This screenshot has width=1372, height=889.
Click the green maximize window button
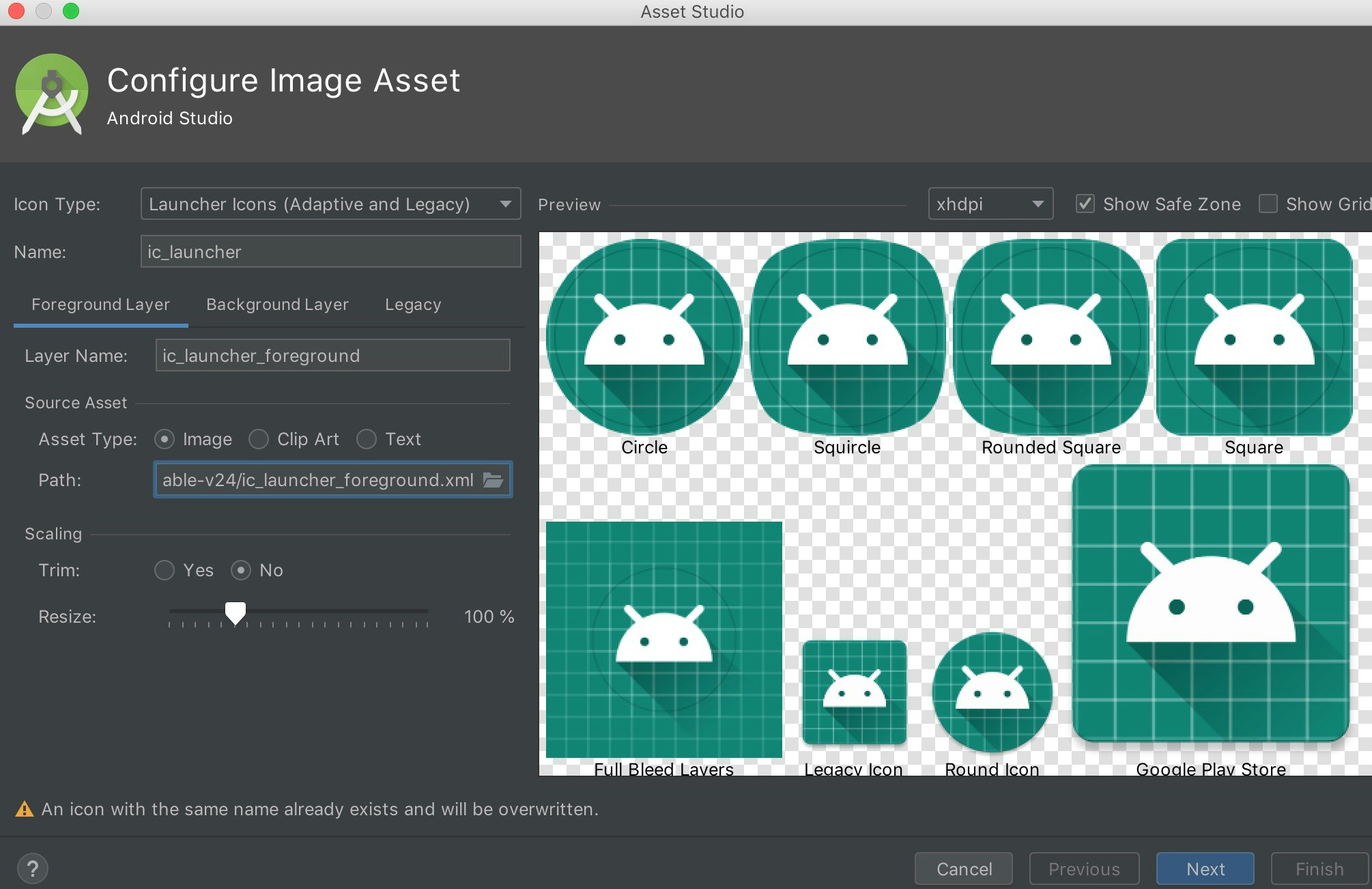(71, 11)
